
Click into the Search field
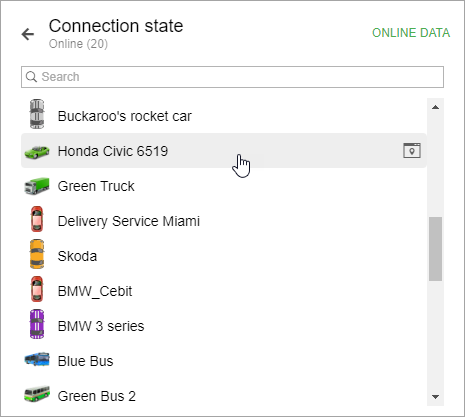coord(232,77)
